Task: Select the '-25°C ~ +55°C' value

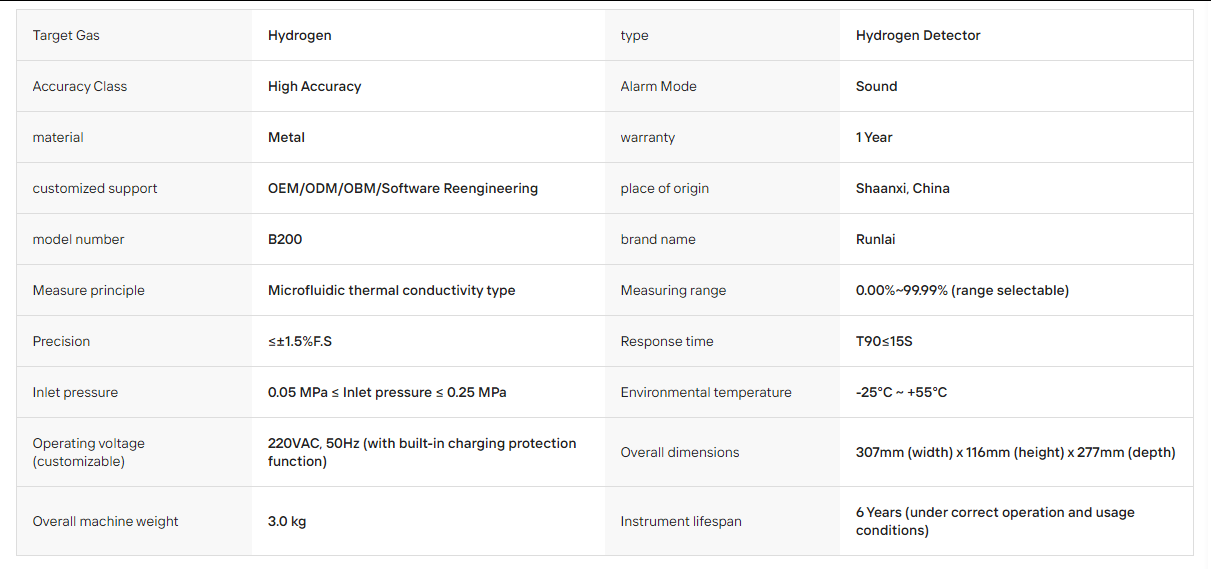Action: 902,392
